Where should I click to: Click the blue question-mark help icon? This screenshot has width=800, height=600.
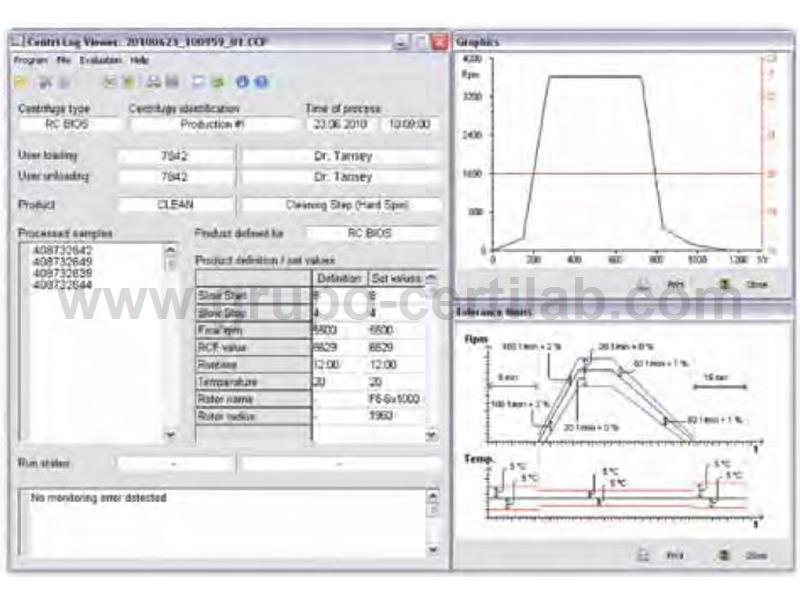[x=260, y=82]
